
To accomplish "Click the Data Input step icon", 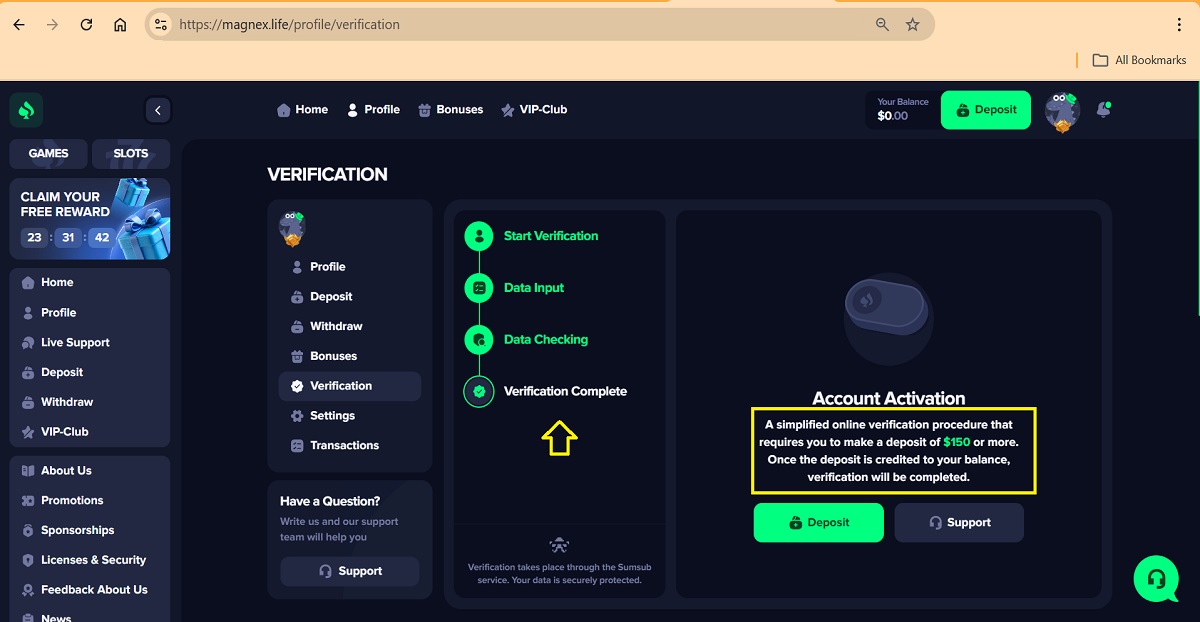I will [x=479, y=288].
